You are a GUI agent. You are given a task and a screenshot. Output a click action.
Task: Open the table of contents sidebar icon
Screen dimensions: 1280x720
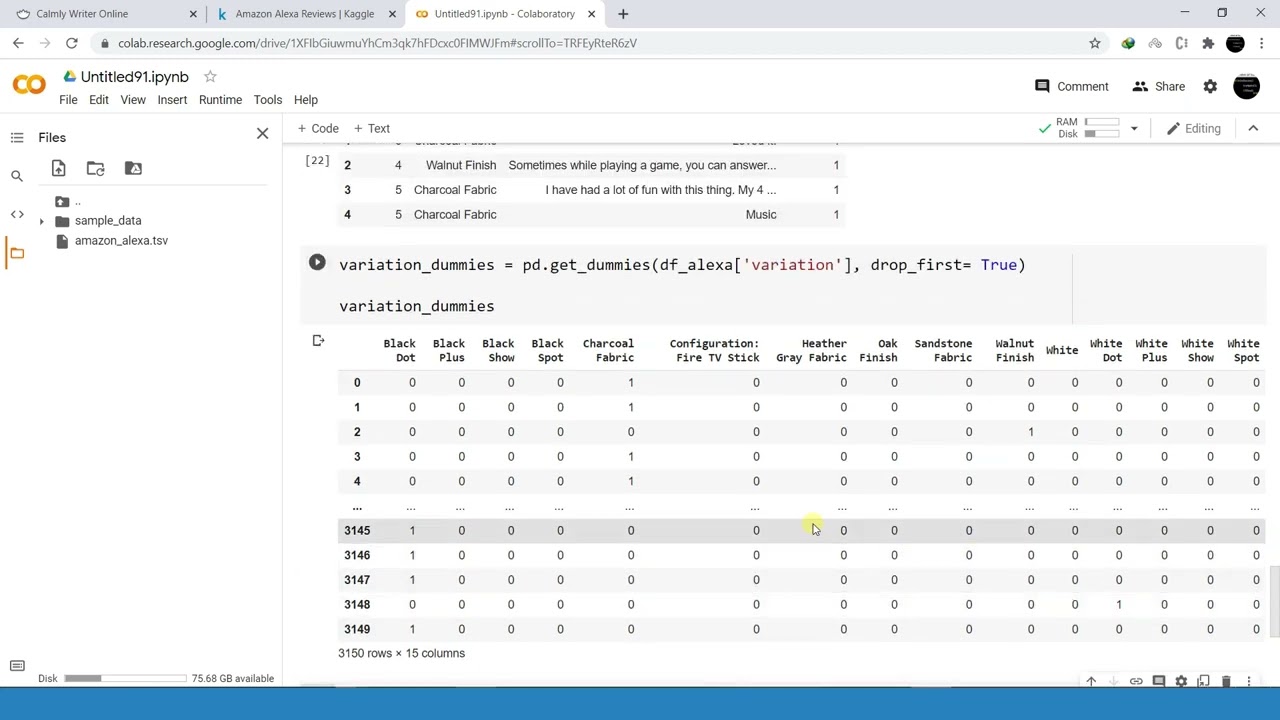17,137
